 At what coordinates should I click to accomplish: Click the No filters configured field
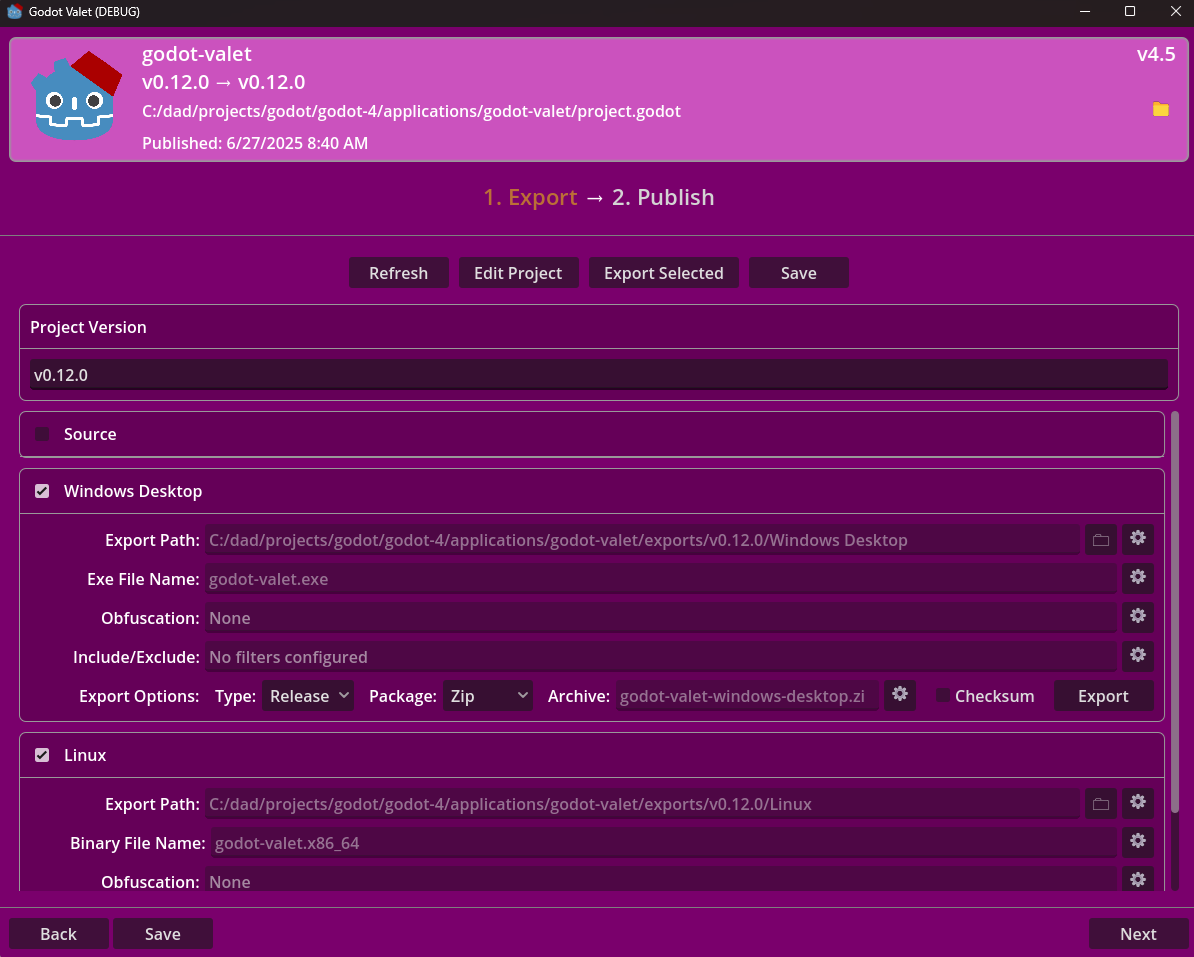click(x=660, y=656)
